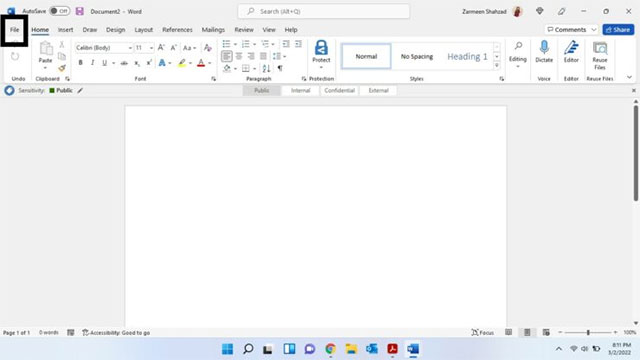Screen dimensions: 640x360
Task: Click Decrease Font Size icon
Action: coord(173,47)
